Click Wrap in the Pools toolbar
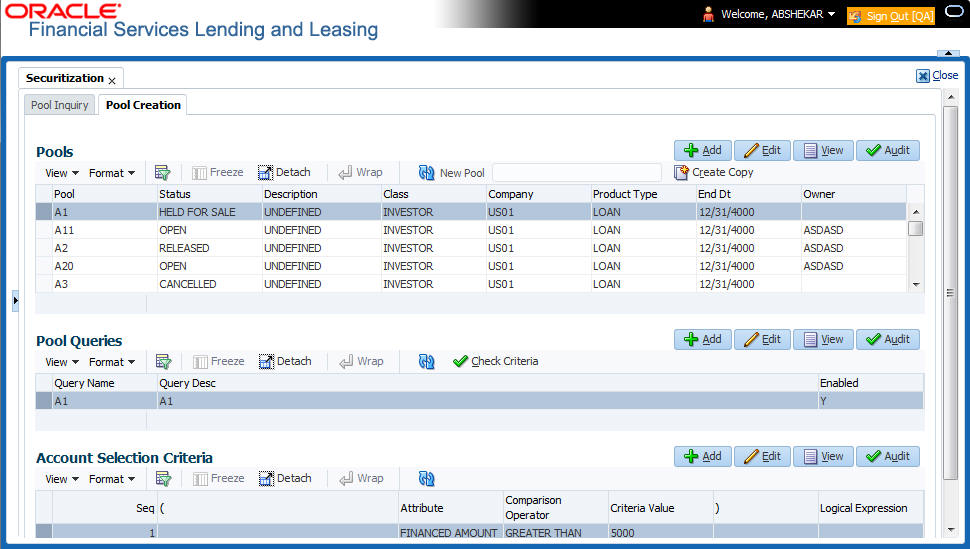Screen dimensions: 970x549 click(x=361, y=173)
